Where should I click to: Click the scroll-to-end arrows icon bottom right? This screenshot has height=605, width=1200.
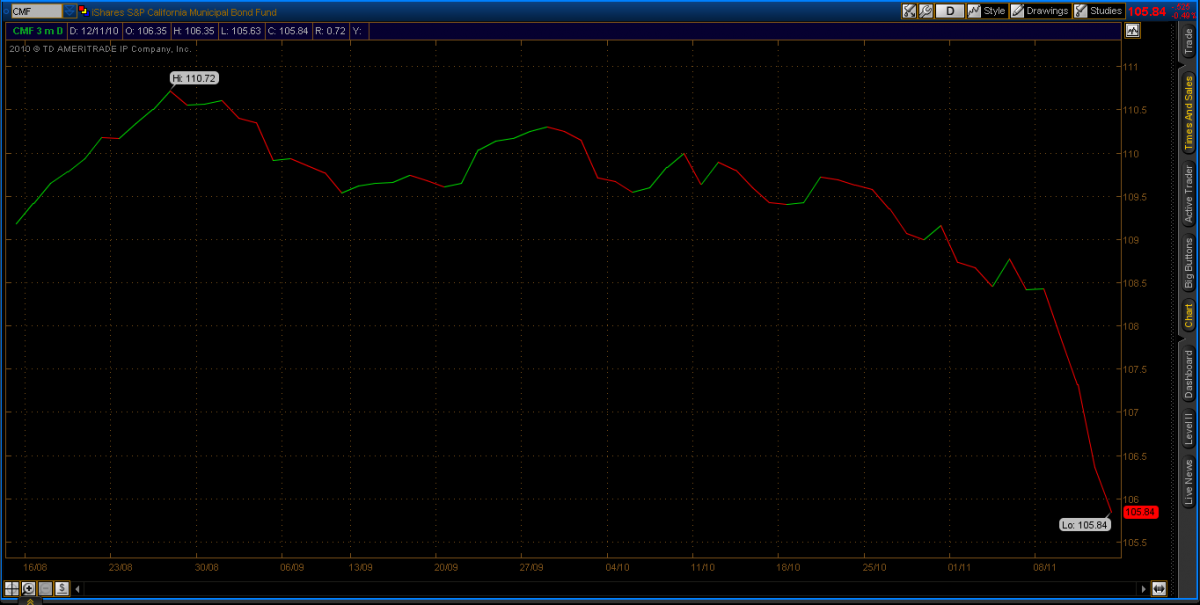click(1159, 587)
